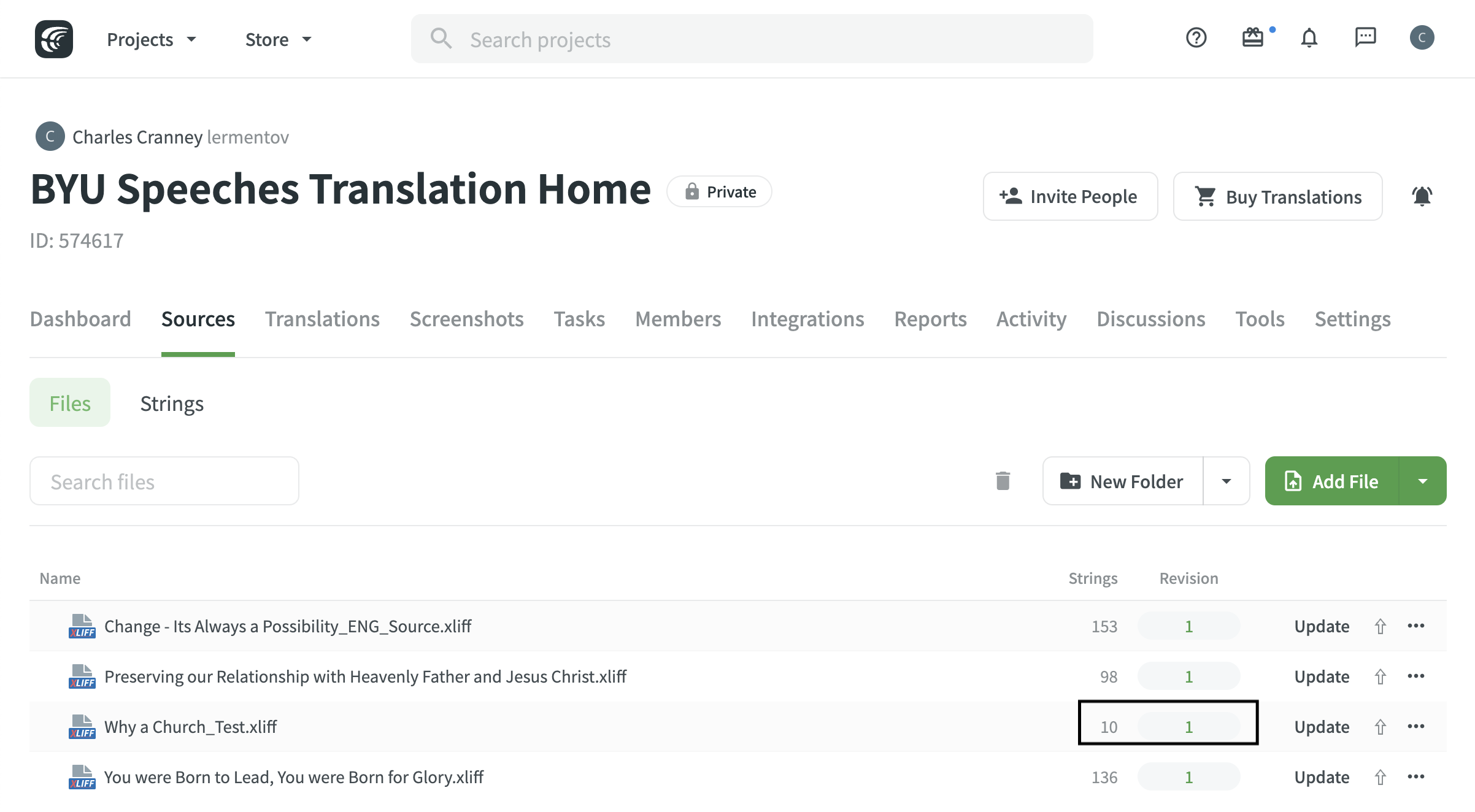Image resolution: width=1475 pixels, height=812 pixels.
Task: Open more options for Why a Church_Test file
Action: click(x=1415, y=726)
